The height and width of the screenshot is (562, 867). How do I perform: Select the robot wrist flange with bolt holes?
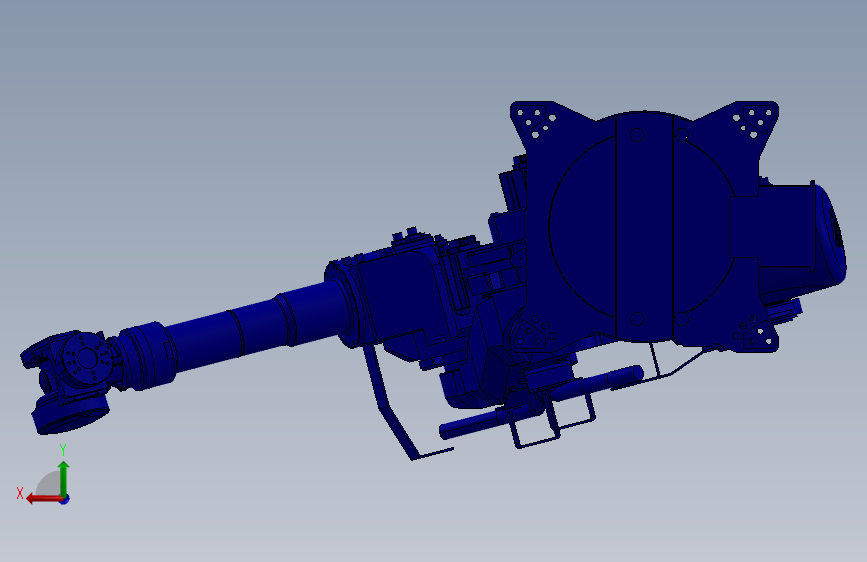[87, 358]
